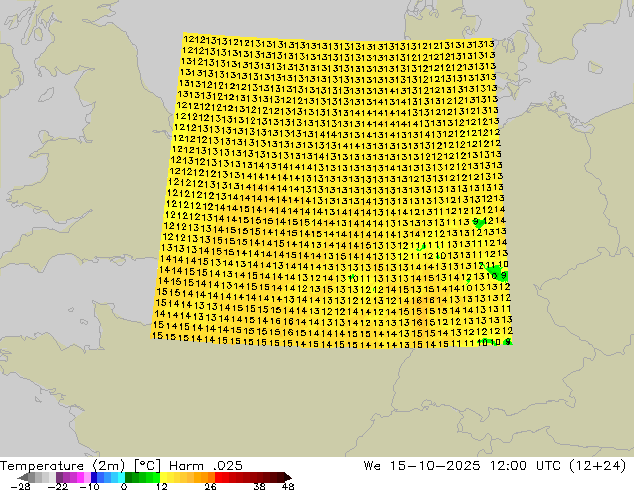The image size is (634, 490).
Task: Click the right arrow end of temperature color scale
Action: point(288,477)
